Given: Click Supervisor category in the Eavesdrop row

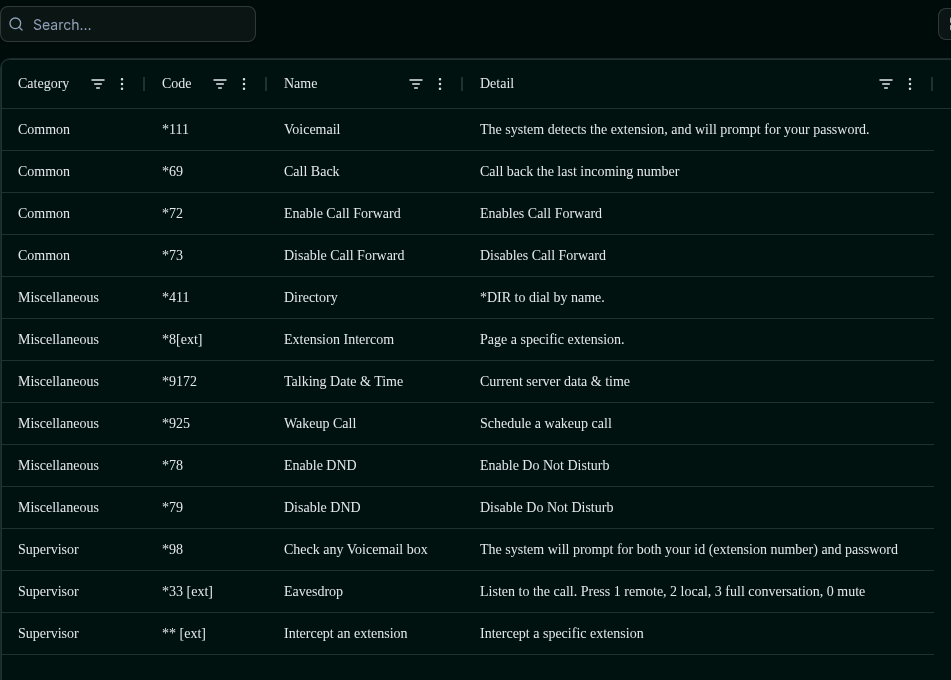Looking at the screenshot, I should (49, 591).
